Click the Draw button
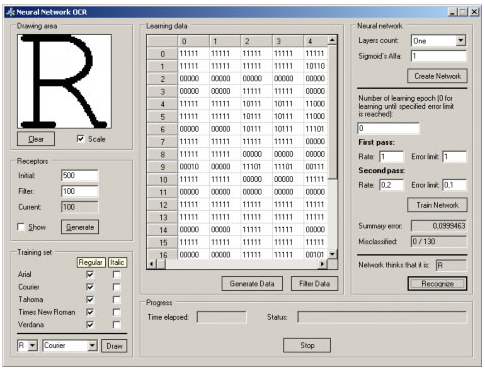This screenshot has width=485, height=372. 114,346
